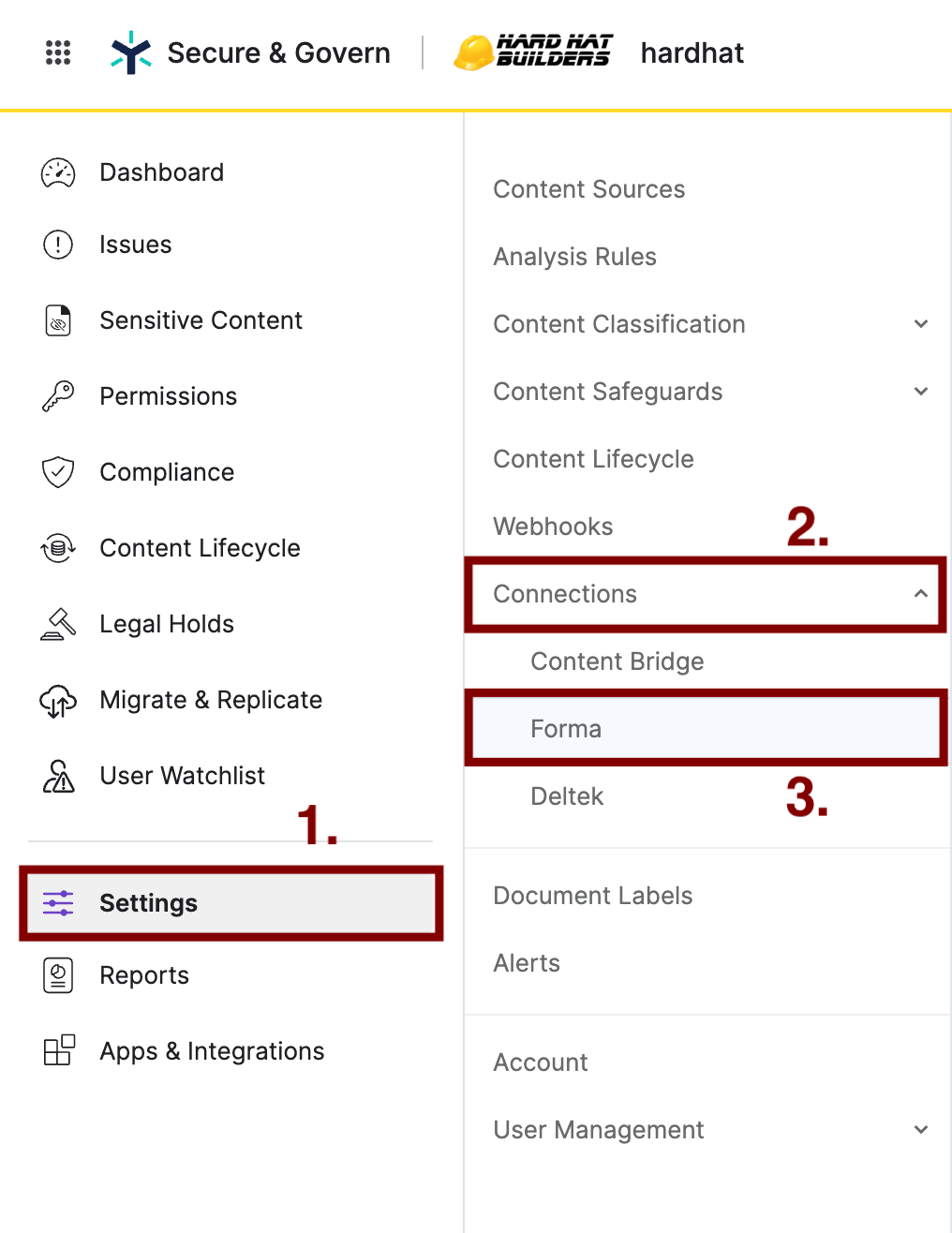
Task: Click the Sensitive Content document icon
Action: pyautogui.click(x=58, y=320)
